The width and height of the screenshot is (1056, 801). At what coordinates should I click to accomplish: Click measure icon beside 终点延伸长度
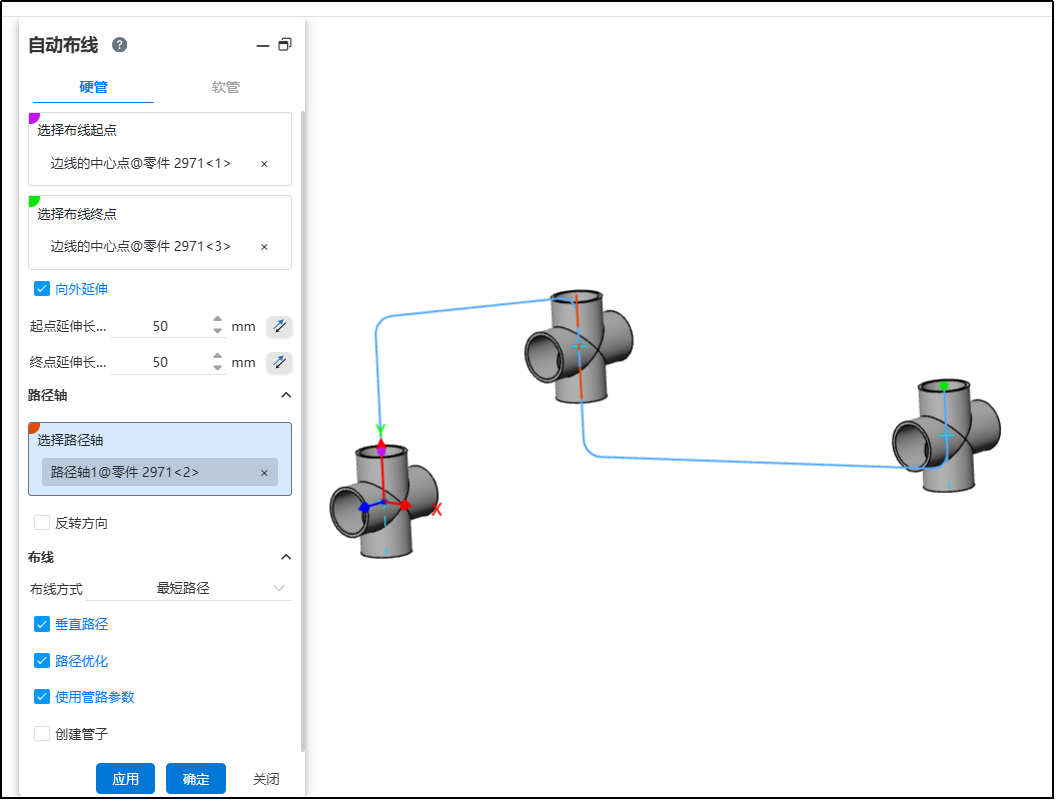pyautogui.click(x=279, y=362)
